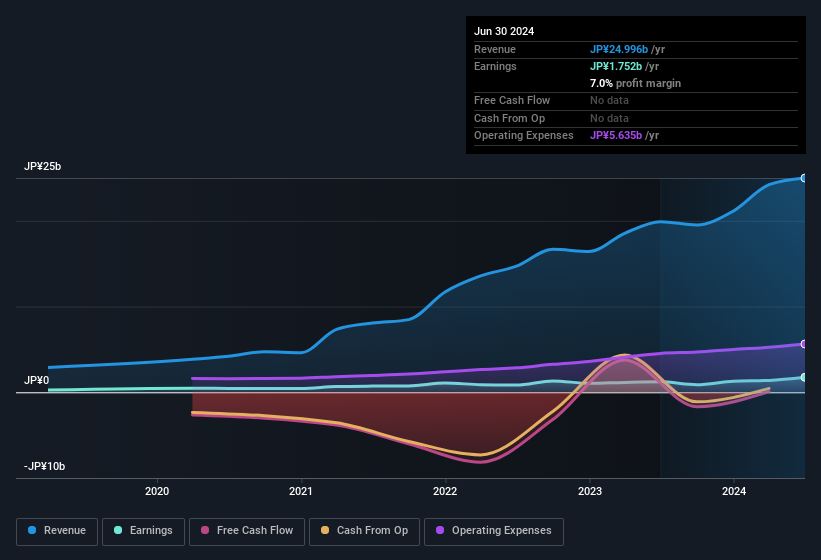Screen dimensions: 821x560
Task: Select the 2022 x-axis label
Action: [x=445, y=491]
